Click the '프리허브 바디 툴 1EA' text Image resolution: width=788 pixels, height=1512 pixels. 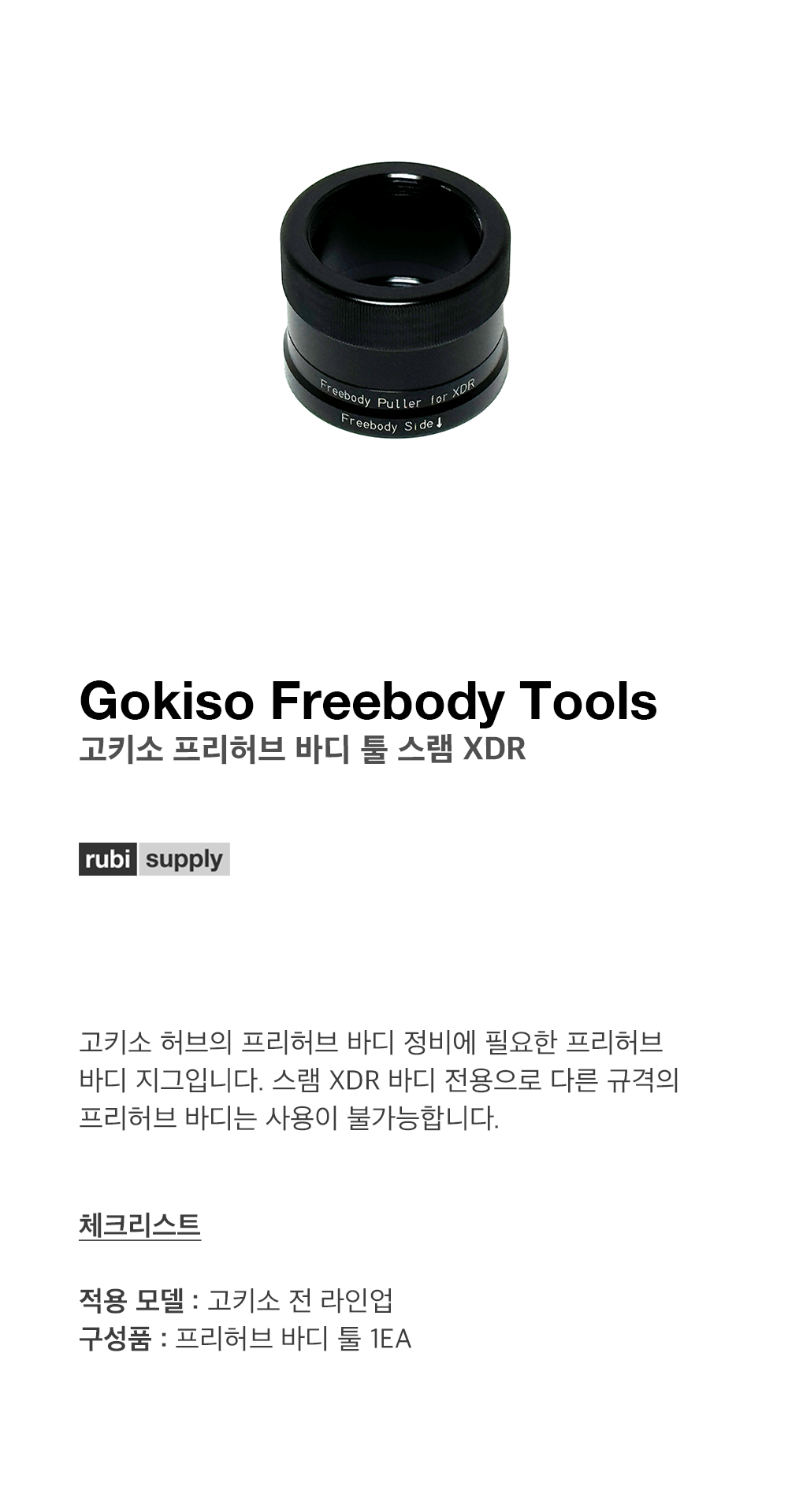coord(293,1338)
